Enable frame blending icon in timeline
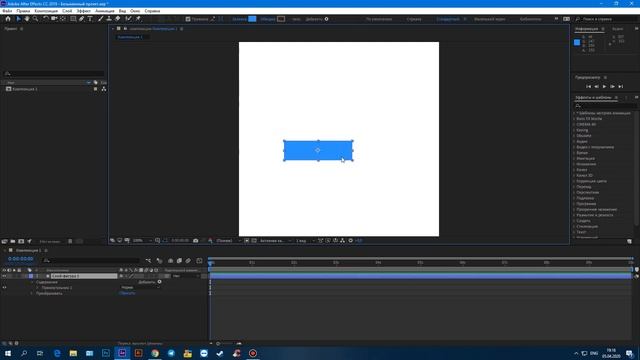Viewport: 640px width, 360px height. (x=179, y=260)
